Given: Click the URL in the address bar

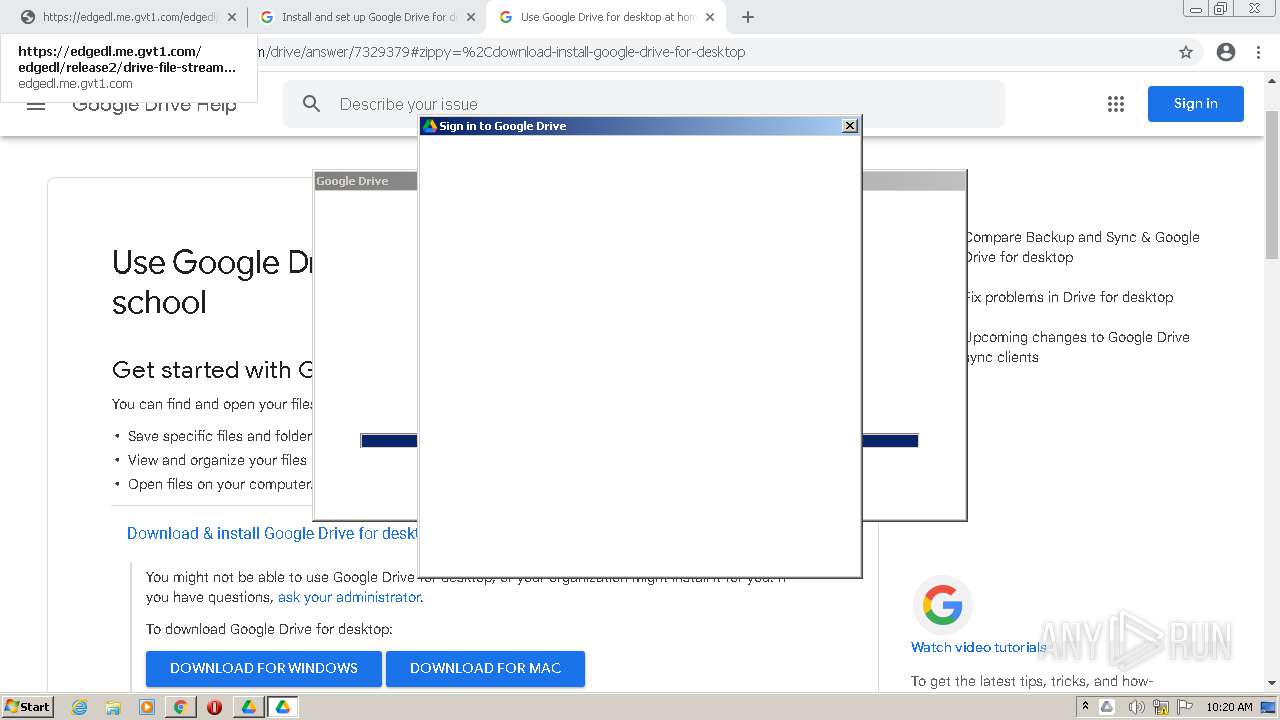Looking at the screenshot, I should tap(500, 52).
